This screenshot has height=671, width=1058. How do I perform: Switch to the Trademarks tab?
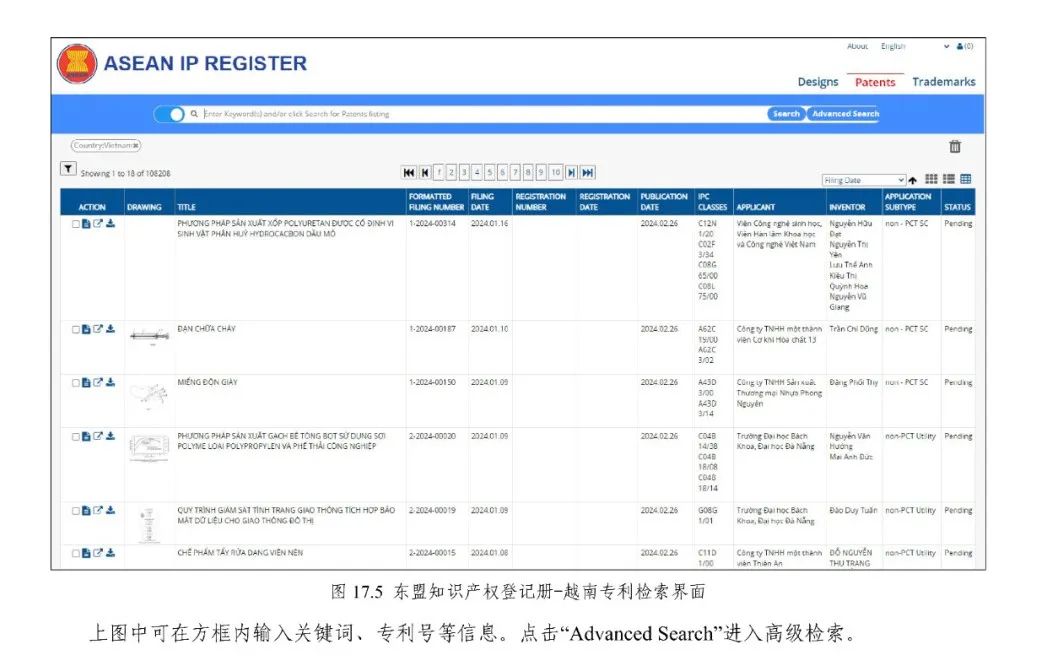point(943,82)
